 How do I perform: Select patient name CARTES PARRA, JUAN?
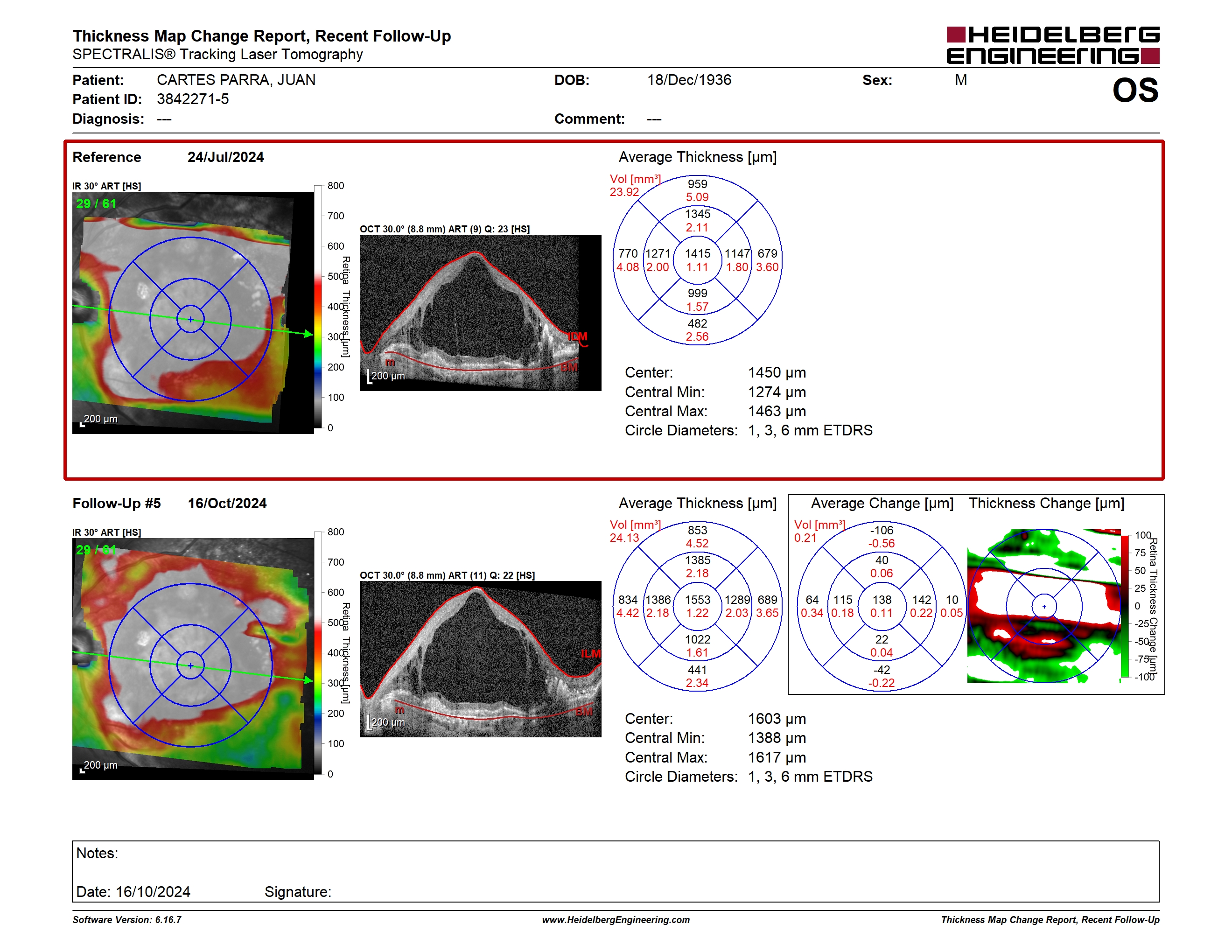[x=236, y=80]
